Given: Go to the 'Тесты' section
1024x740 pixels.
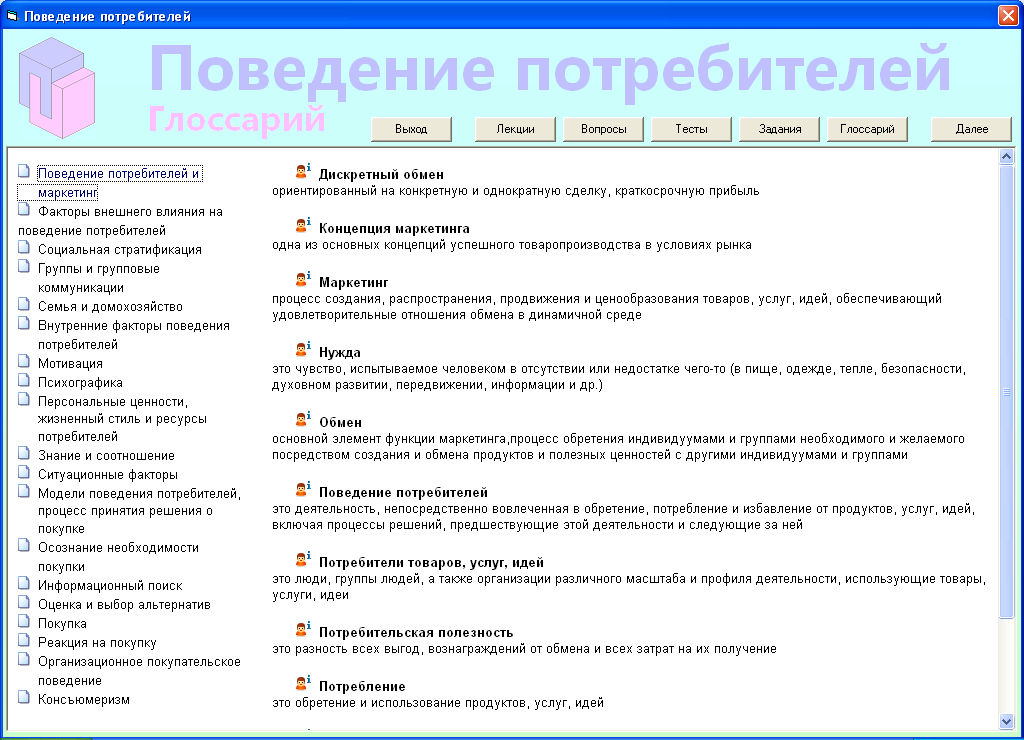Looking at the screenshot, I should 691,129.
